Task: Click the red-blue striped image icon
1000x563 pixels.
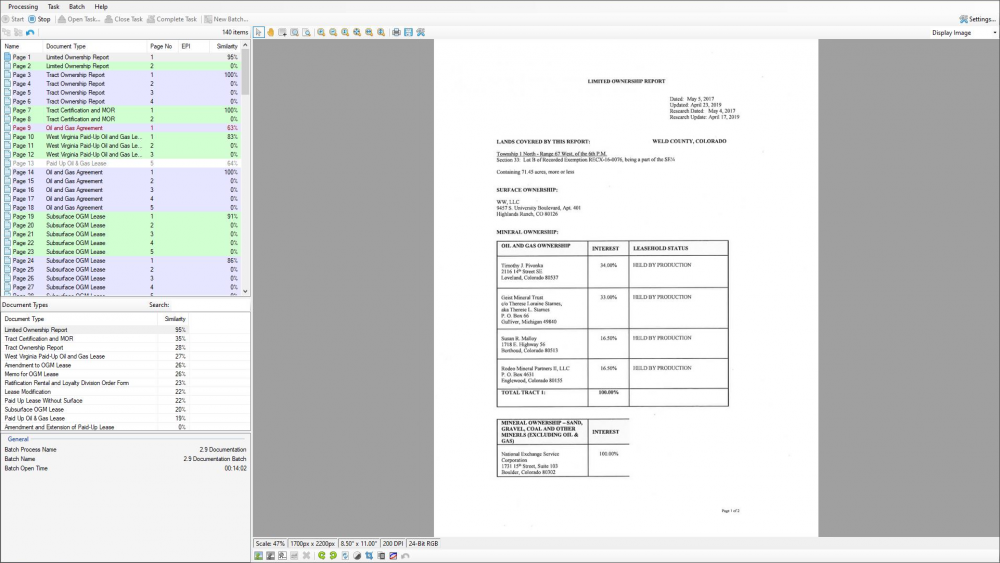Action: click(393, 555)
